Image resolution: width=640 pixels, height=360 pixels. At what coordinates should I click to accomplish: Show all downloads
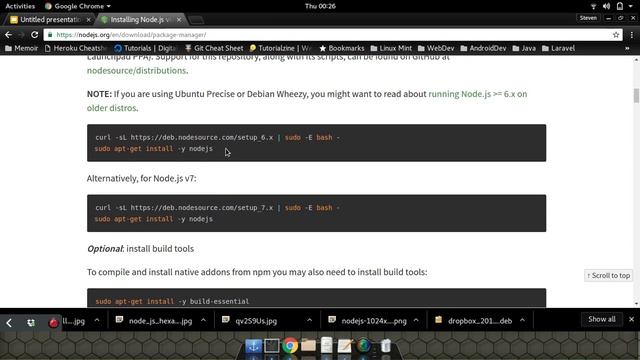coord(602,319)
